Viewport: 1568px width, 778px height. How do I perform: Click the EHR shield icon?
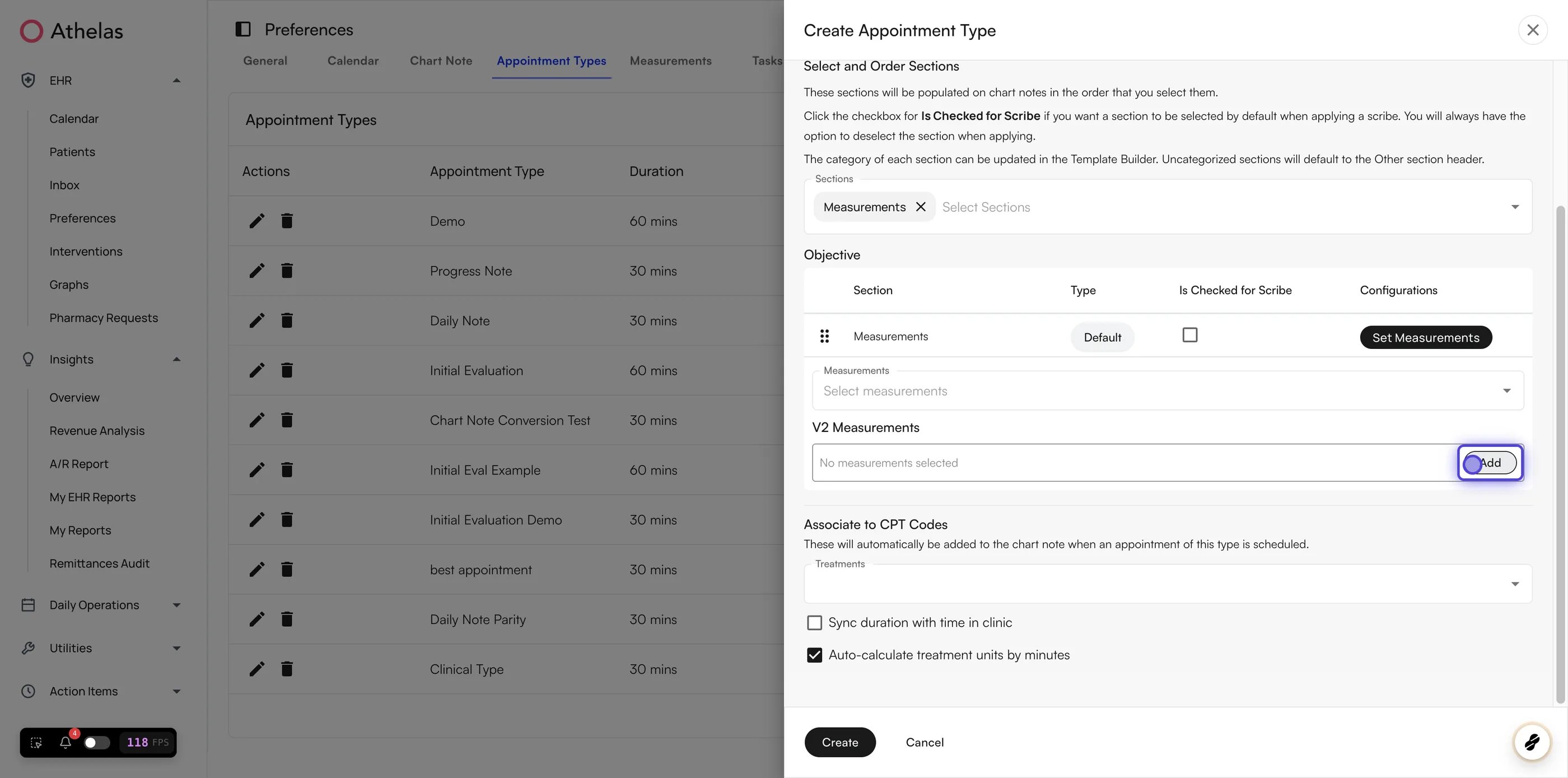pos(28,80)
